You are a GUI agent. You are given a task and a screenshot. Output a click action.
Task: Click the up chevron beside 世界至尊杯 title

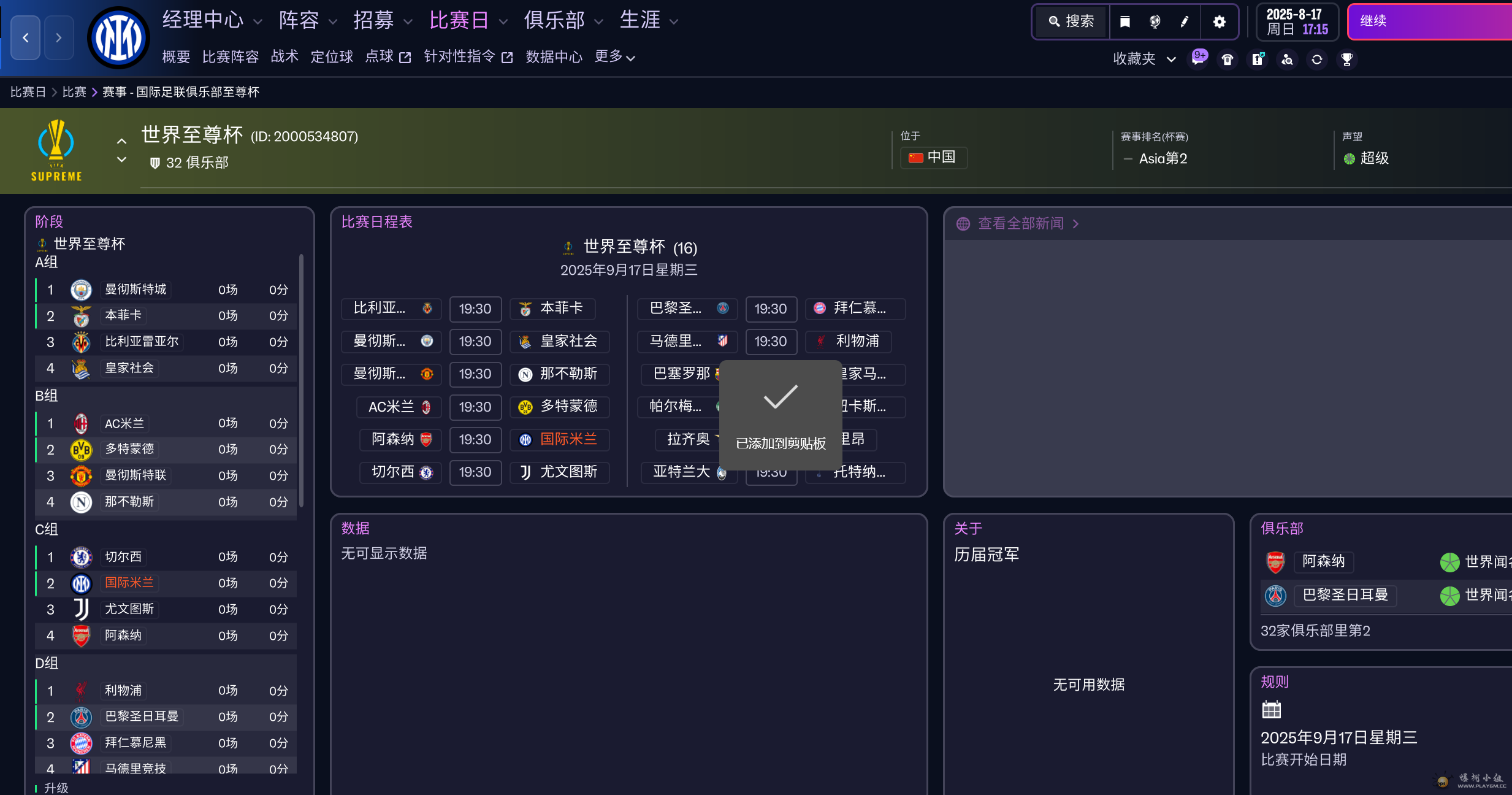pos(122,141)
